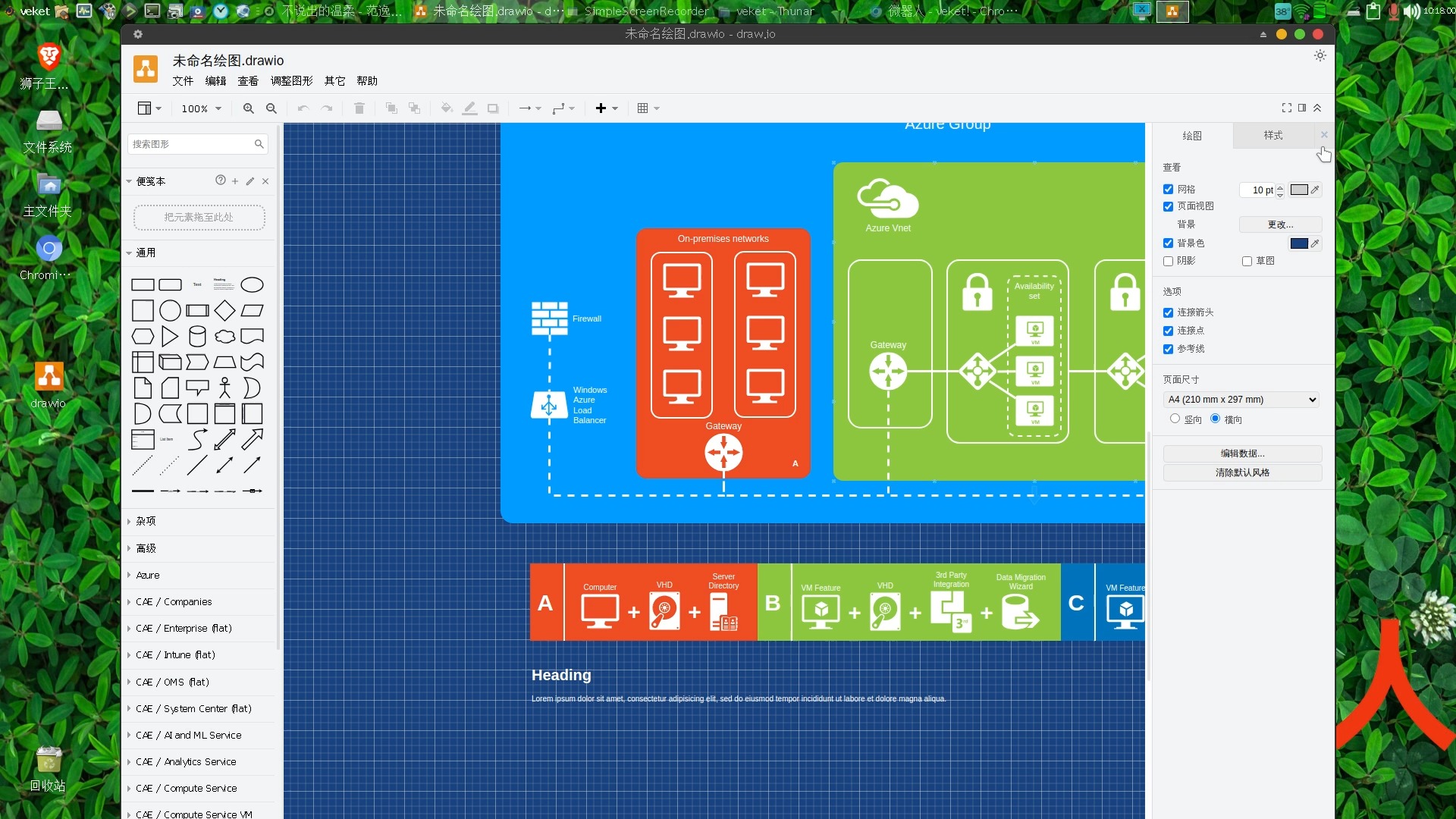Toggle the 网格 grid checkbox
The image size is (1456, 819).
tap(1168, 190)
